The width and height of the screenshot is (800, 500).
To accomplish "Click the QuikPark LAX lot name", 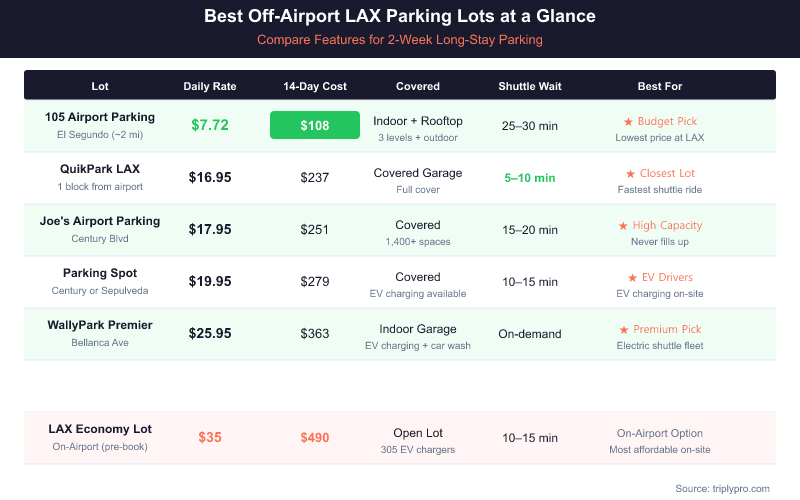I will [x=100, y=169].
